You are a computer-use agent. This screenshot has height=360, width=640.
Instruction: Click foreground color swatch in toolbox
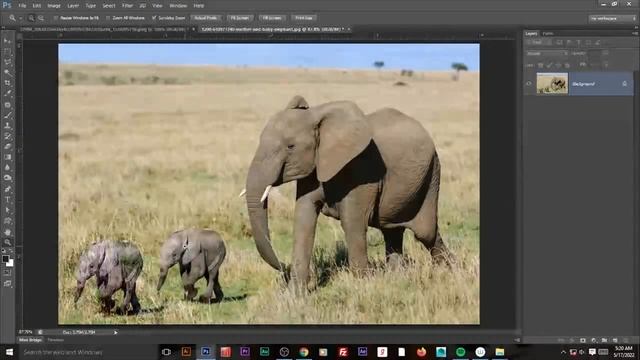pos(5,259)
